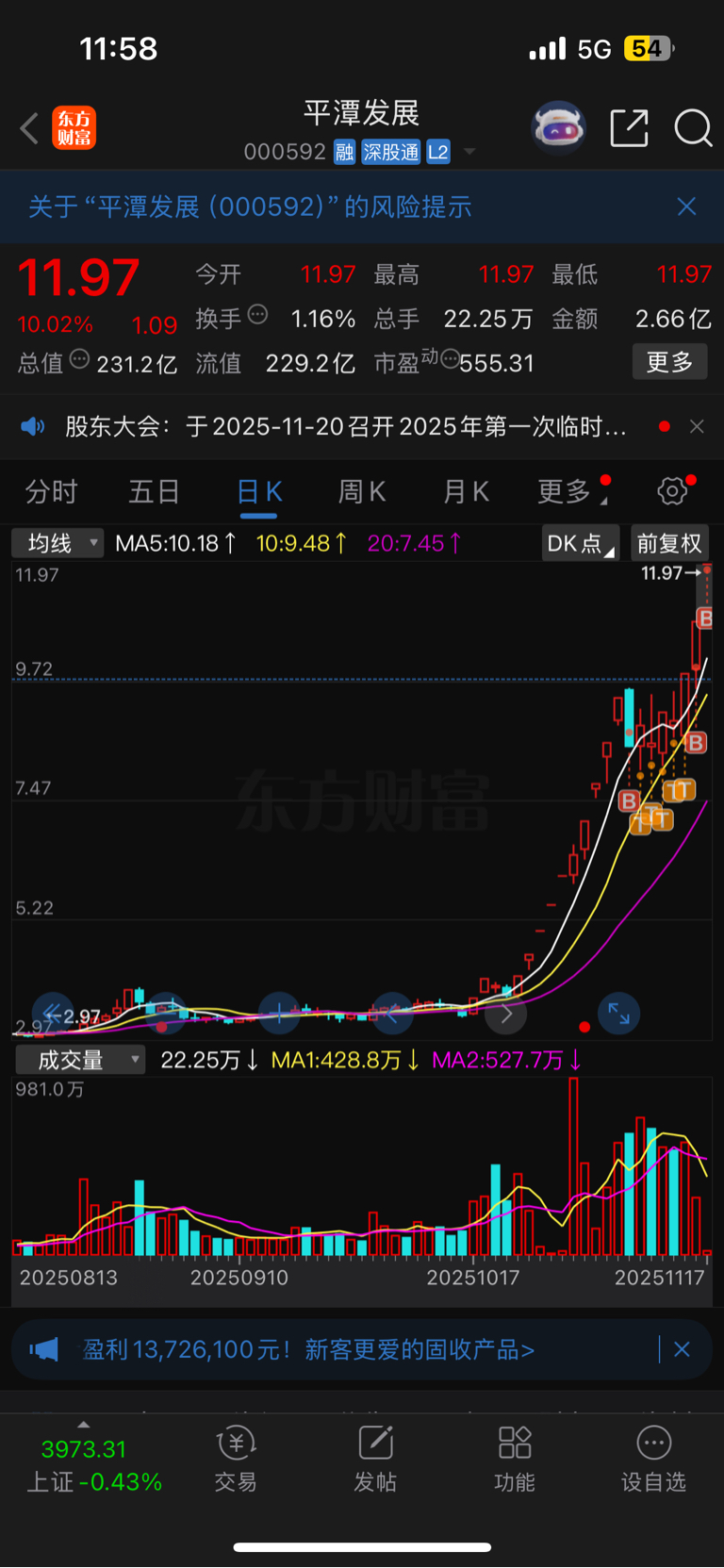
Task: Tap the 总值 info icon
Action: tap(80, 359)
